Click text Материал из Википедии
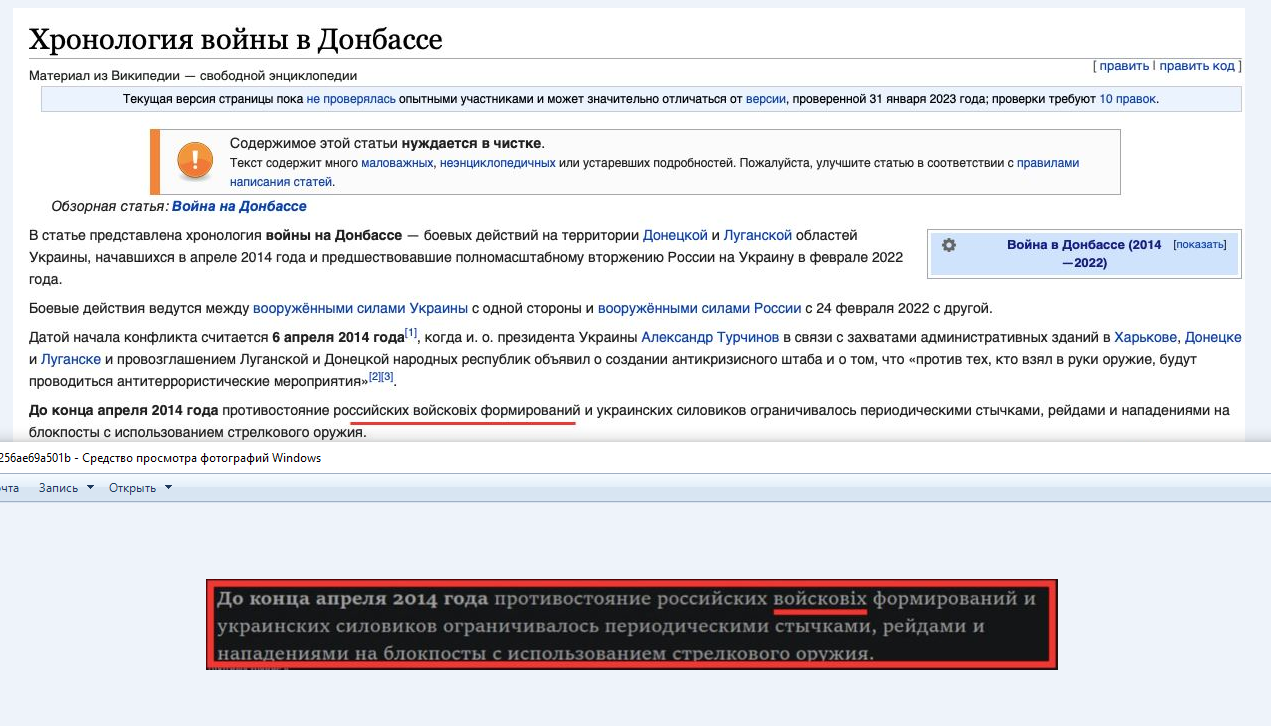This screenshot has height=726, width=1271. point(106,75)
